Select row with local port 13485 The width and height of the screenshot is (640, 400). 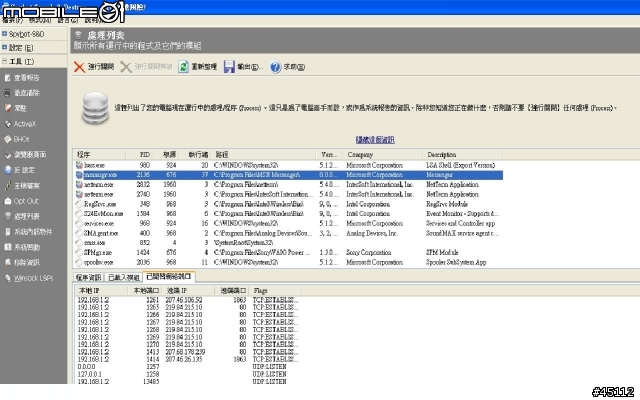tap(188, 381)
